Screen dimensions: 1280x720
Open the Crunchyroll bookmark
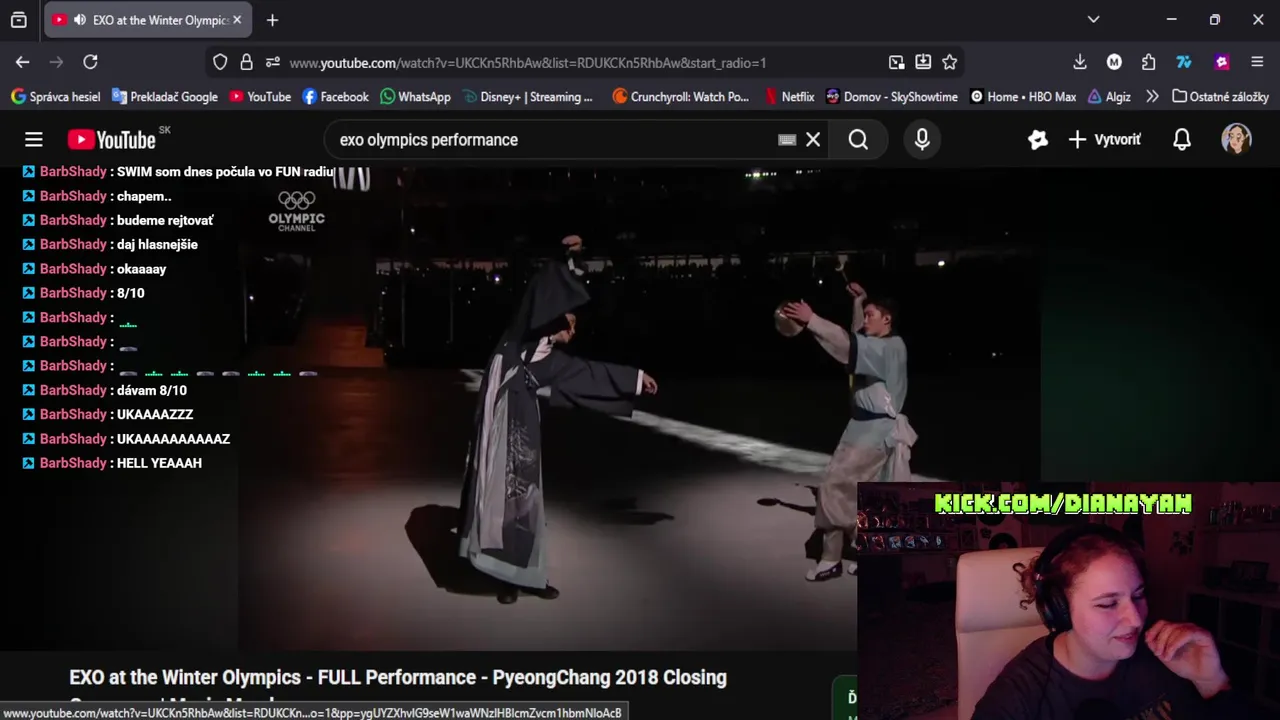click(x=680, y=97)
